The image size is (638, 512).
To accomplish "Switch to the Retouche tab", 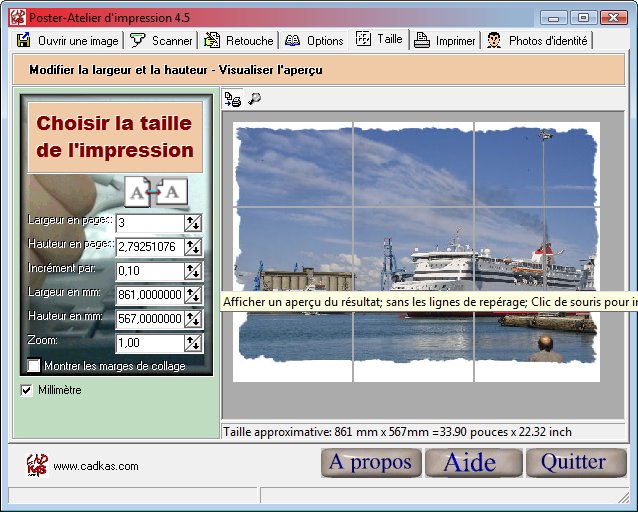I will click(239, 41).
